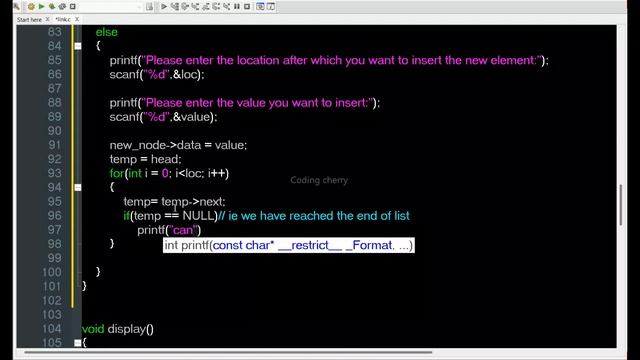
Task: Click 'temp = head;' on line 92
Action: tap(145, 159)
